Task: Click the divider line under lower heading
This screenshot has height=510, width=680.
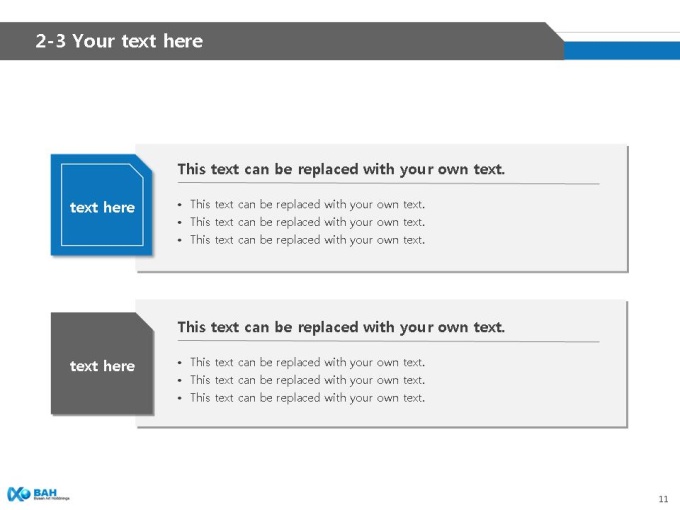Action: tap(389, 341)
